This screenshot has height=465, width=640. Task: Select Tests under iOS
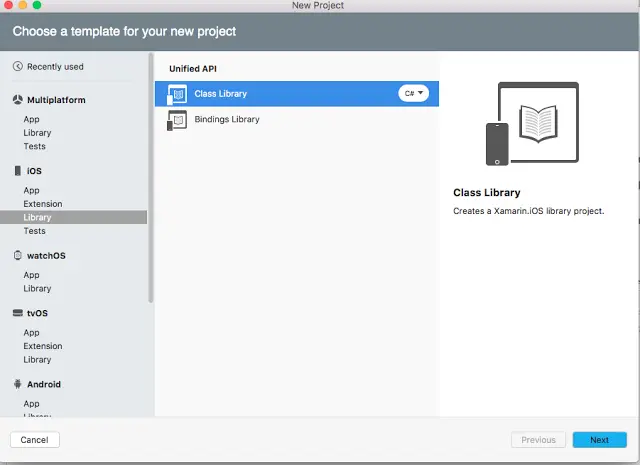coord(34,231)
